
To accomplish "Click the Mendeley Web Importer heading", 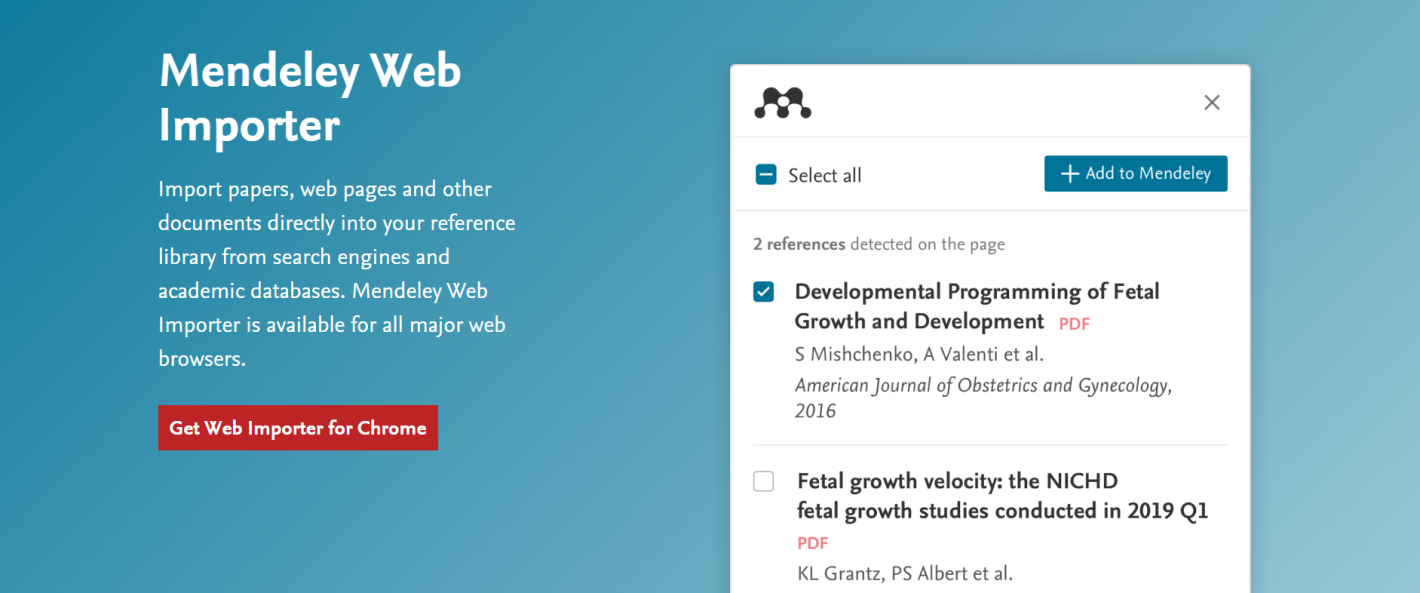I will click(x=309, y=98).
